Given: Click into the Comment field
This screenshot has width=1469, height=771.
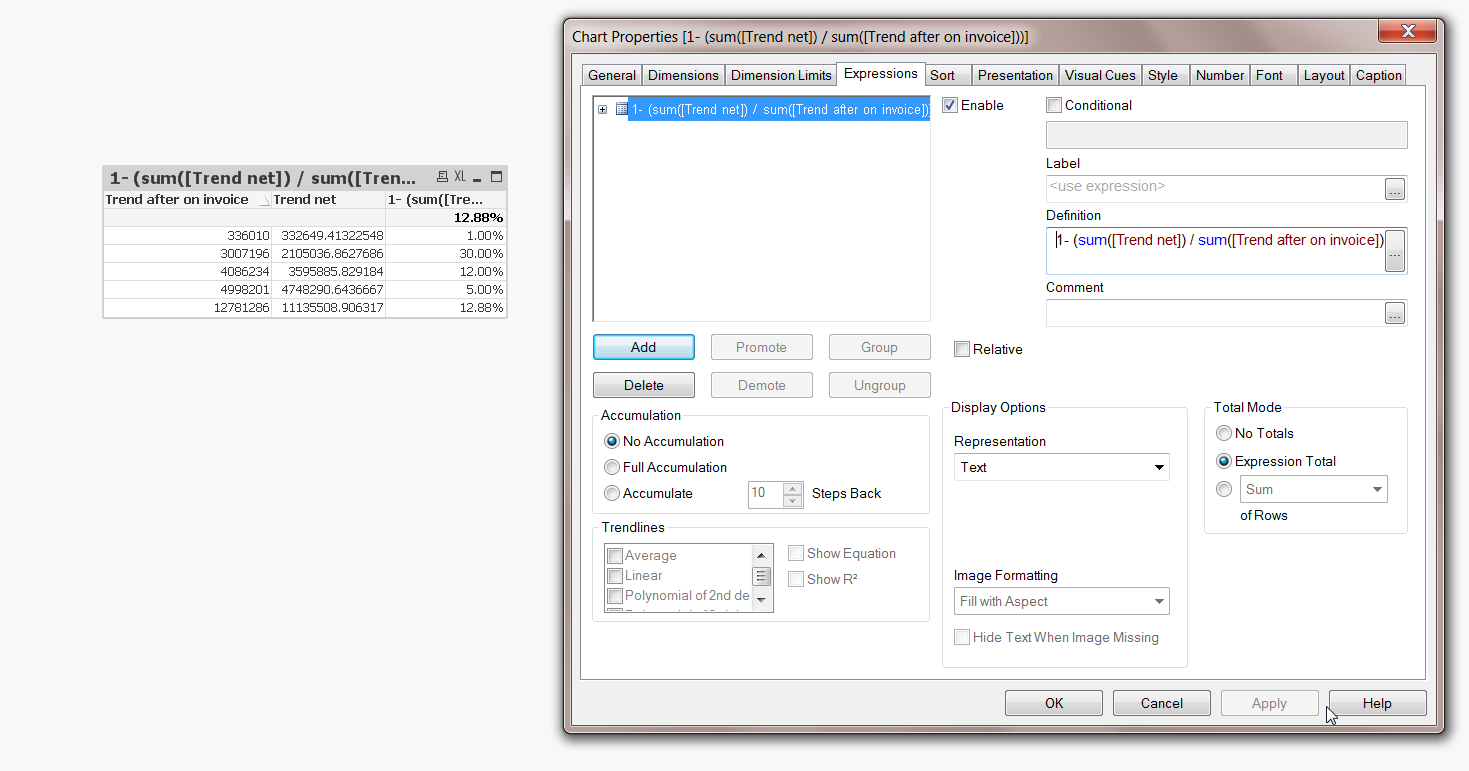Looking at the screenshot, I should tap(1215, 313).
